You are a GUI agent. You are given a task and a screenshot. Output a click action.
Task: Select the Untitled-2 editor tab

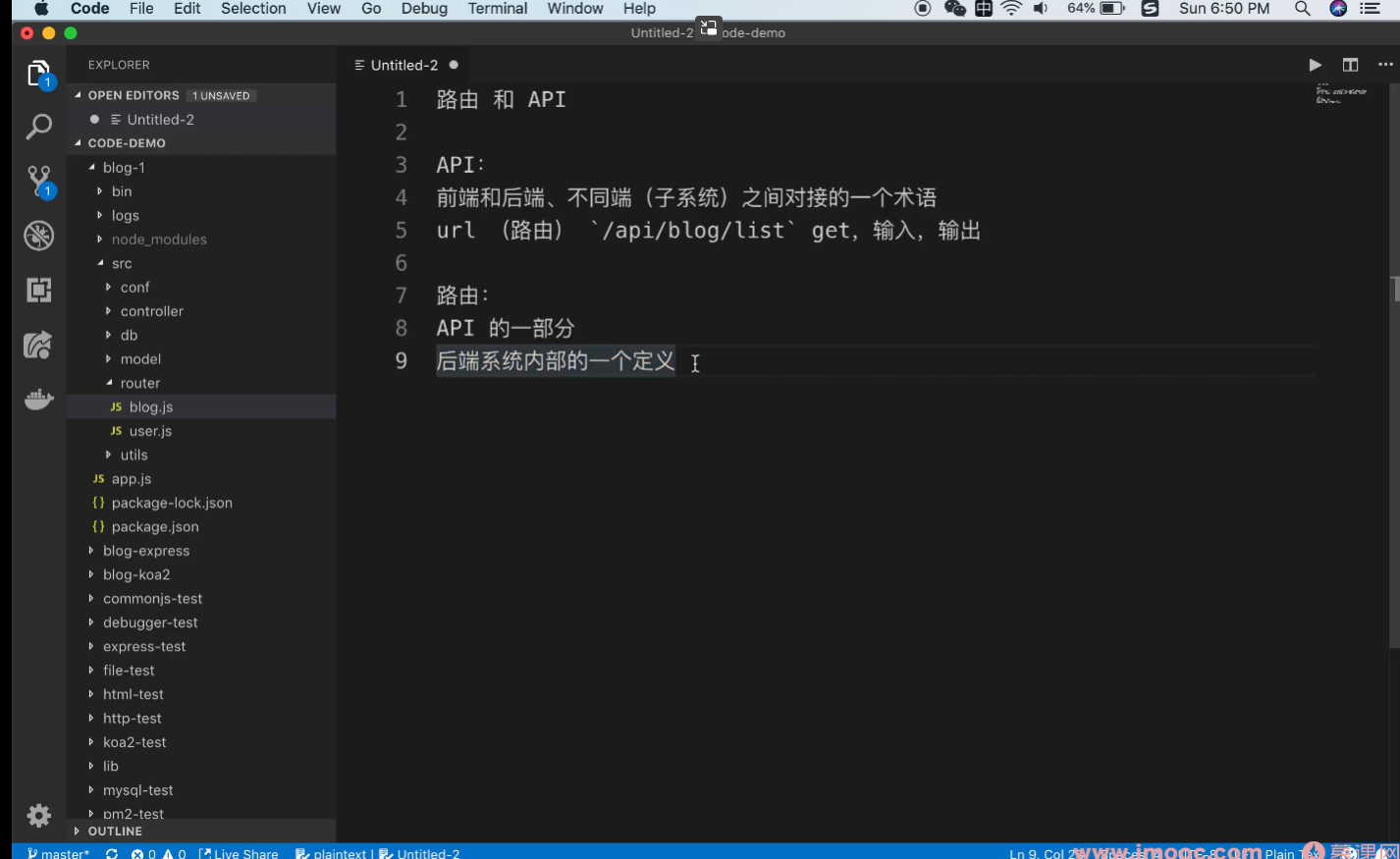(x=403, y=65)
